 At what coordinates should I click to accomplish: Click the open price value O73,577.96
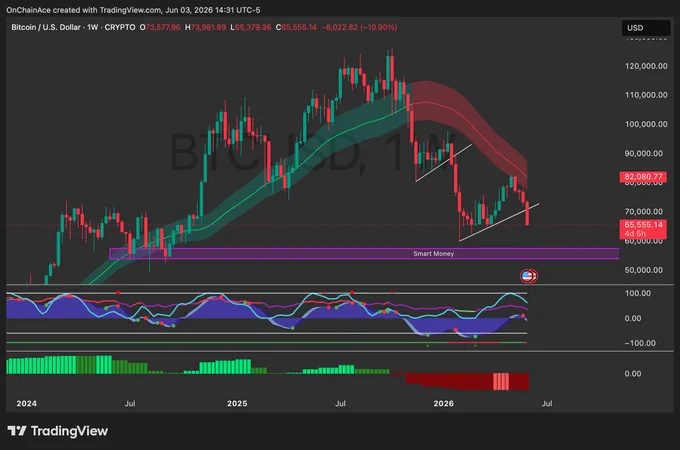coord(160,27)
